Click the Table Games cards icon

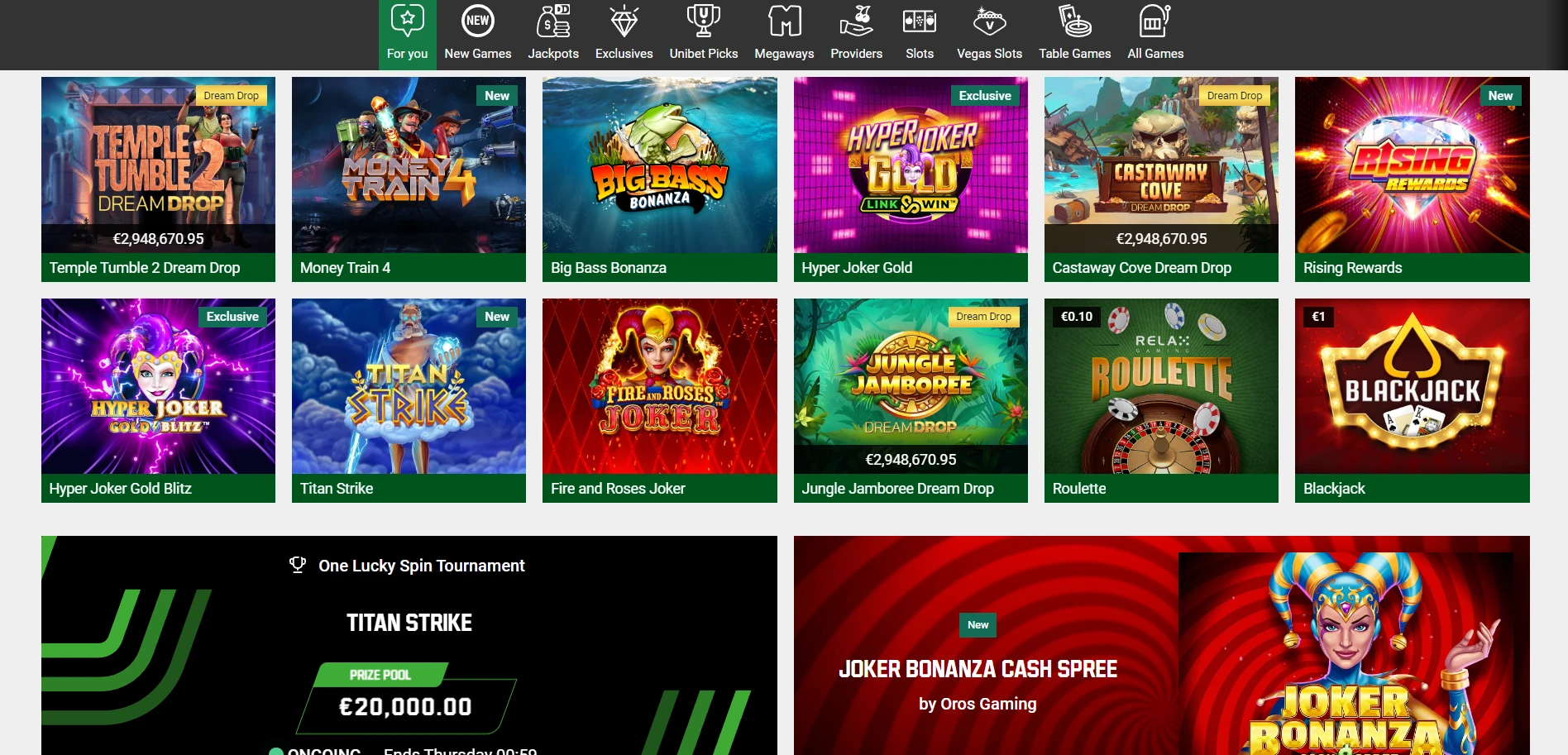click(1075, 21)
